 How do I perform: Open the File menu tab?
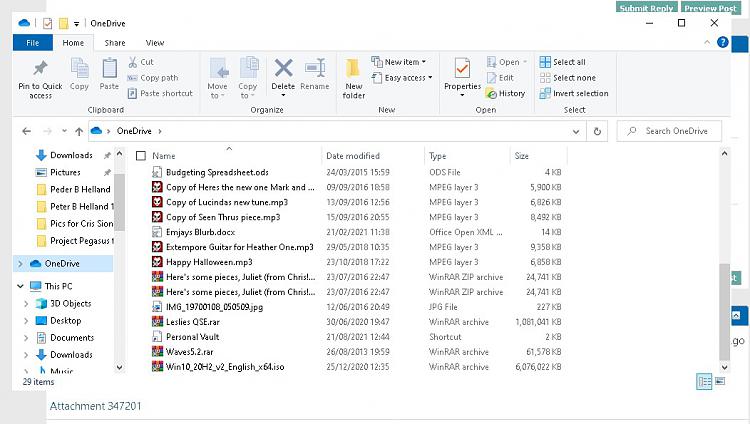click(33, 43)
